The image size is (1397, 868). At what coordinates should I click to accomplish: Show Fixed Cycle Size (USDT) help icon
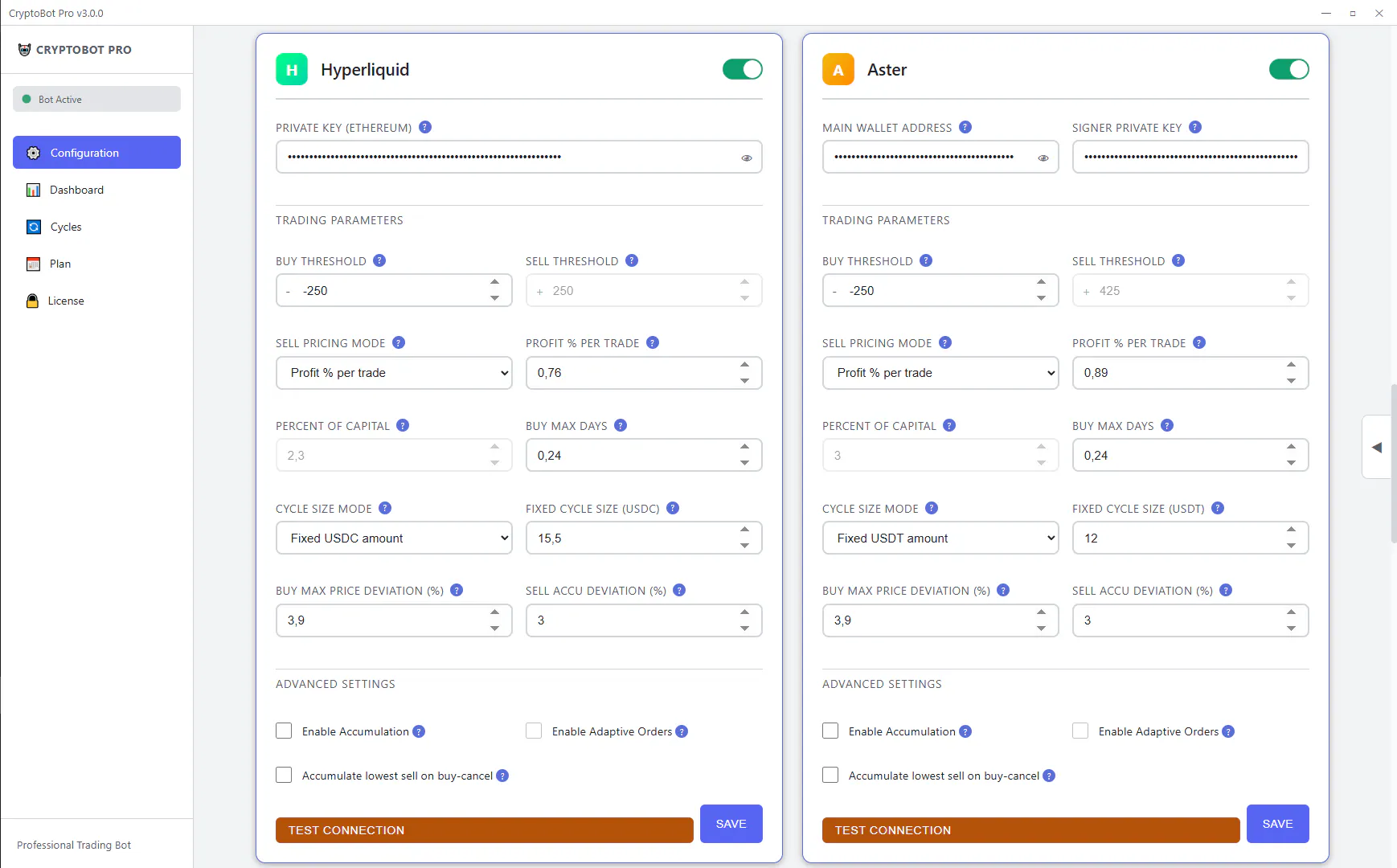1218,508
